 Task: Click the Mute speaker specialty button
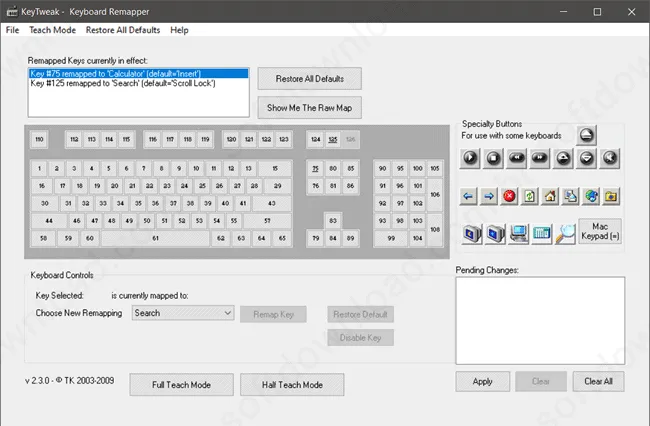click(610, 158)
